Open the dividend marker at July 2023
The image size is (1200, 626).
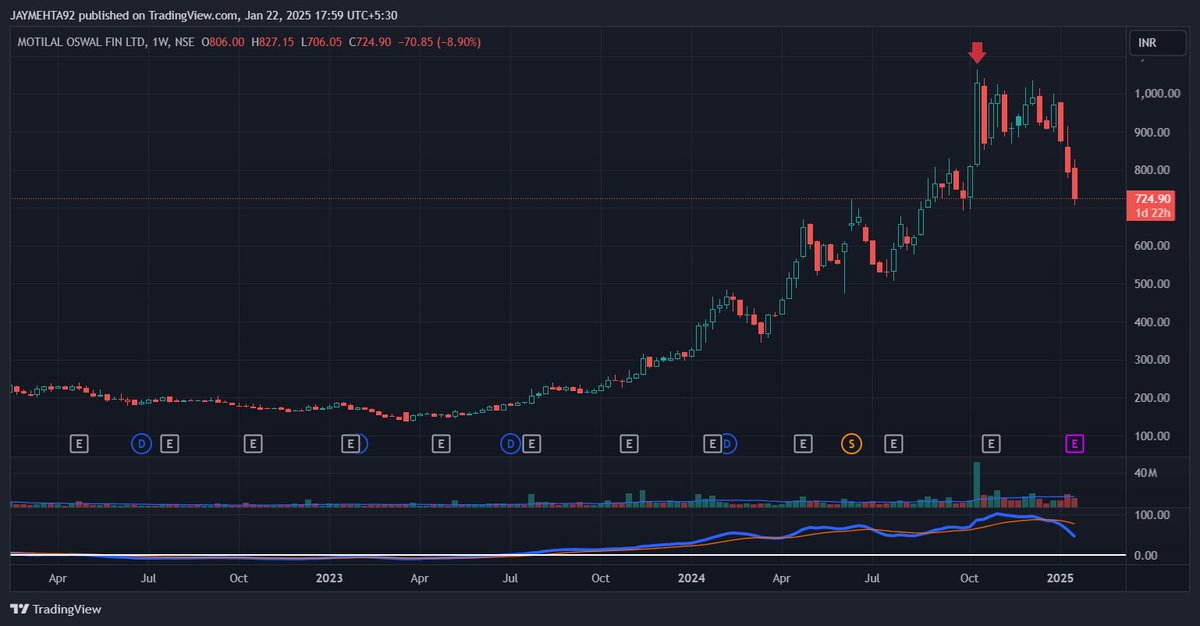pos(511,443)
